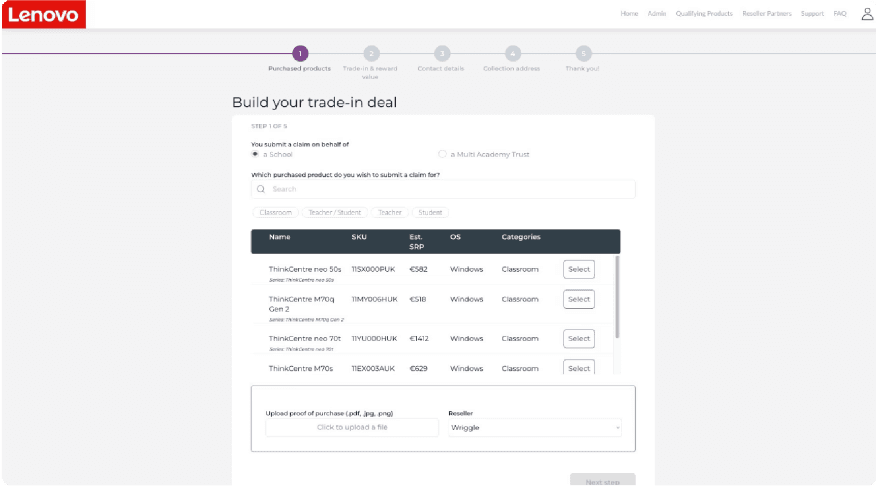Click SKU cell 11SX000PUK

pos(373,269)
